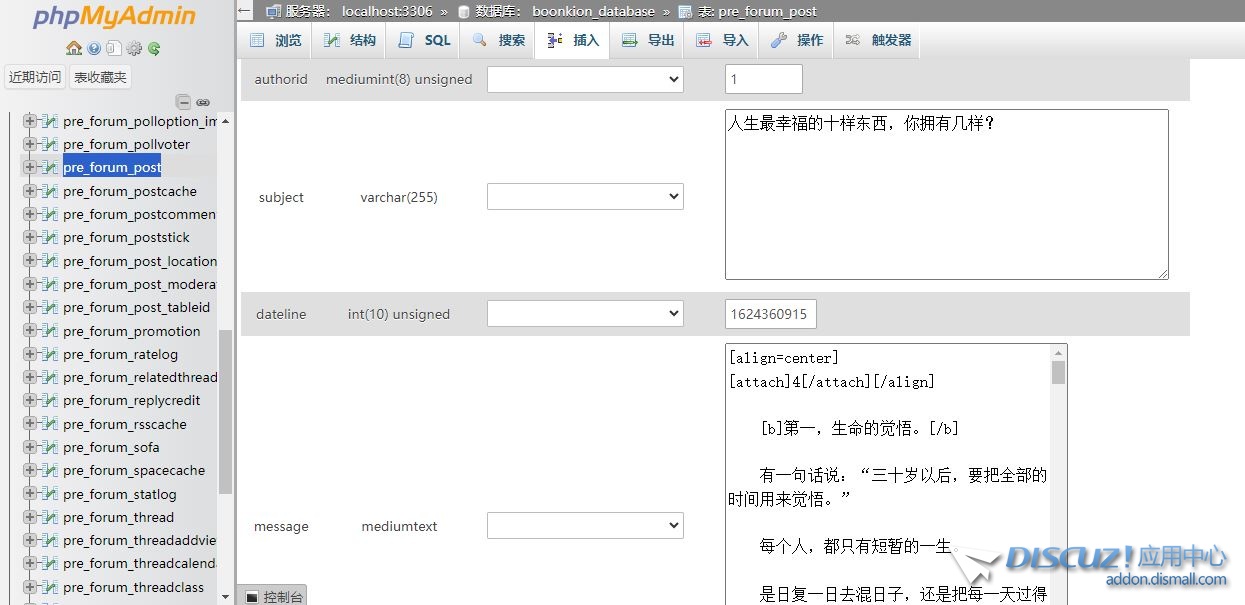Screen dimensions: 1245x605
Task: Click the dateline value input field
Action: [x=770, y=314]
